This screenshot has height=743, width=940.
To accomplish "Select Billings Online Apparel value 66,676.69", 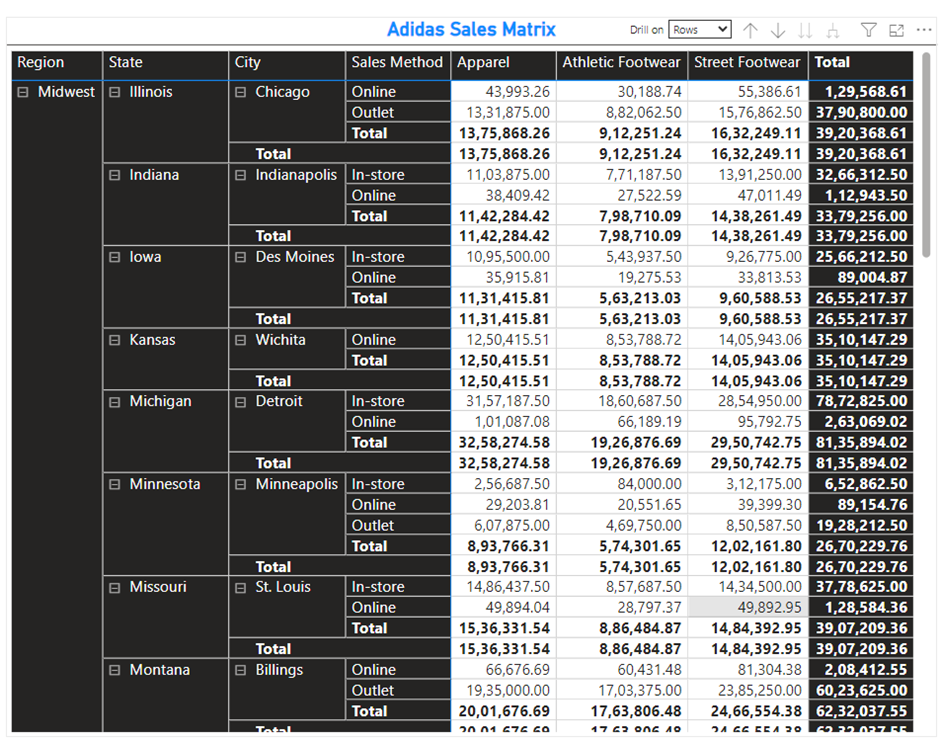I will click(504, 670).
